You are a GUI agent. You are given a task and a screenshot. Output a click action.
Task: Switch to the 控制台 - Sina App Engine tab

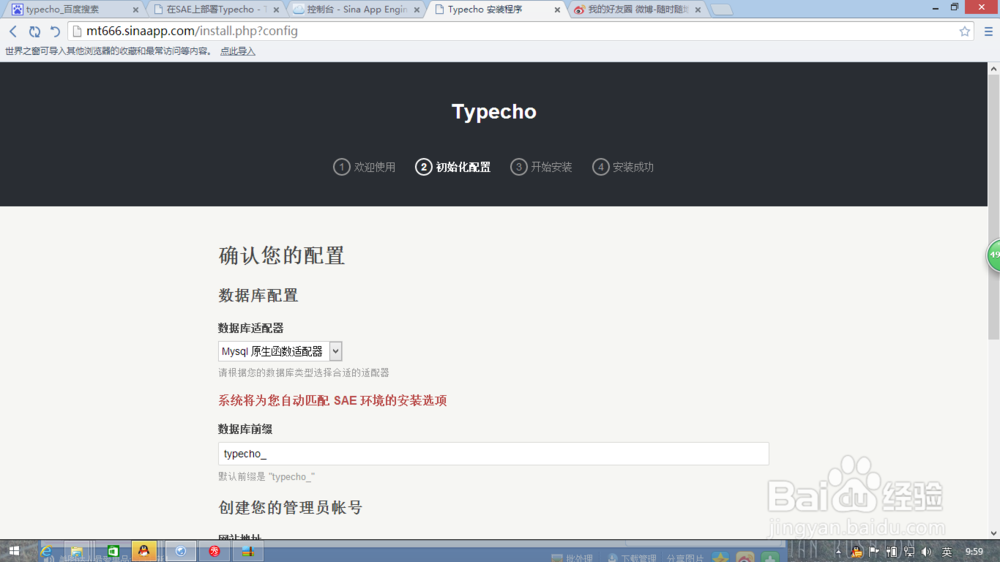[x=356, y=10]
